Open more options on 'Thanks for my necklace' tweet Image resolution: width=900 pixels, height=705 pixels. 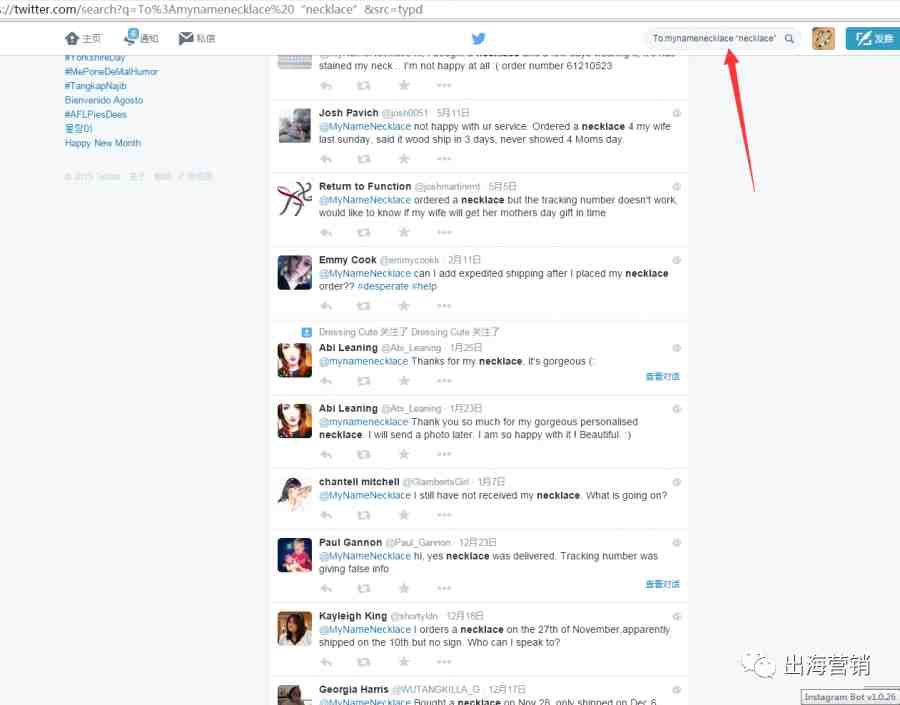[x=444, y=381]
